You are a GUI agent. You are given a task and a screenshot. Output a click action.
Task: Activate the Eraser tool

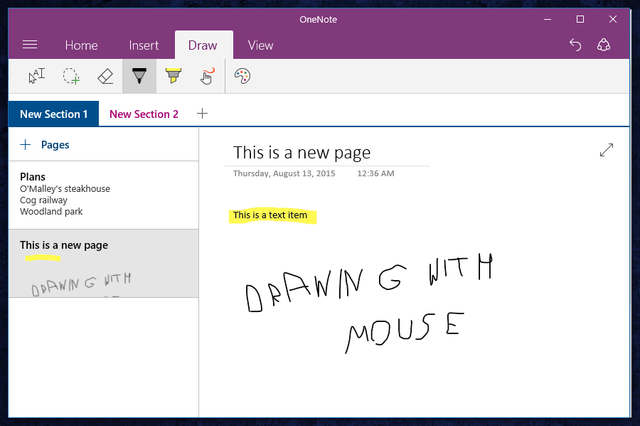105,76
